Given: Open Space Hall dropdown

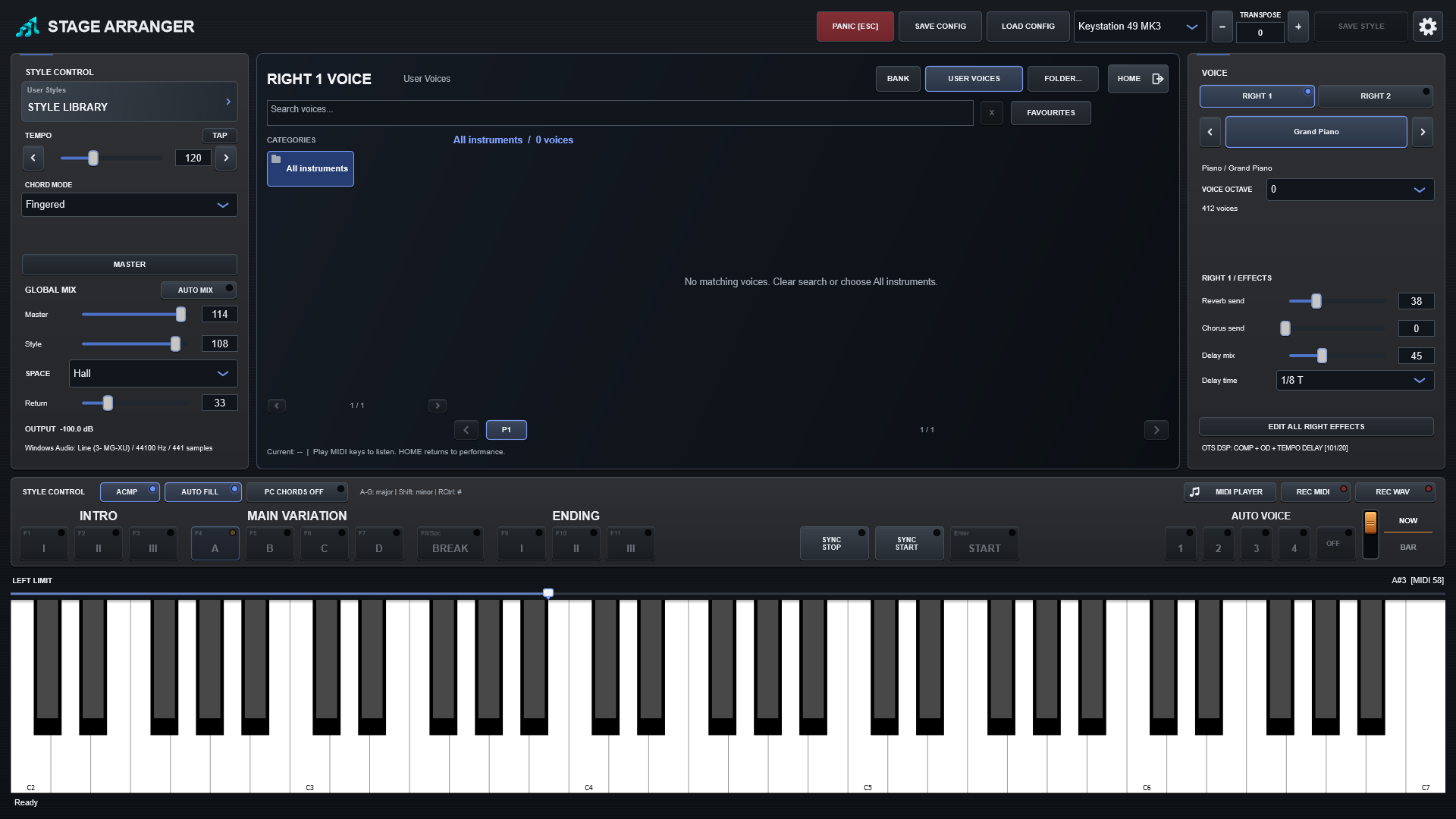Looking at the screenshot, I should [x=153, y=374].
